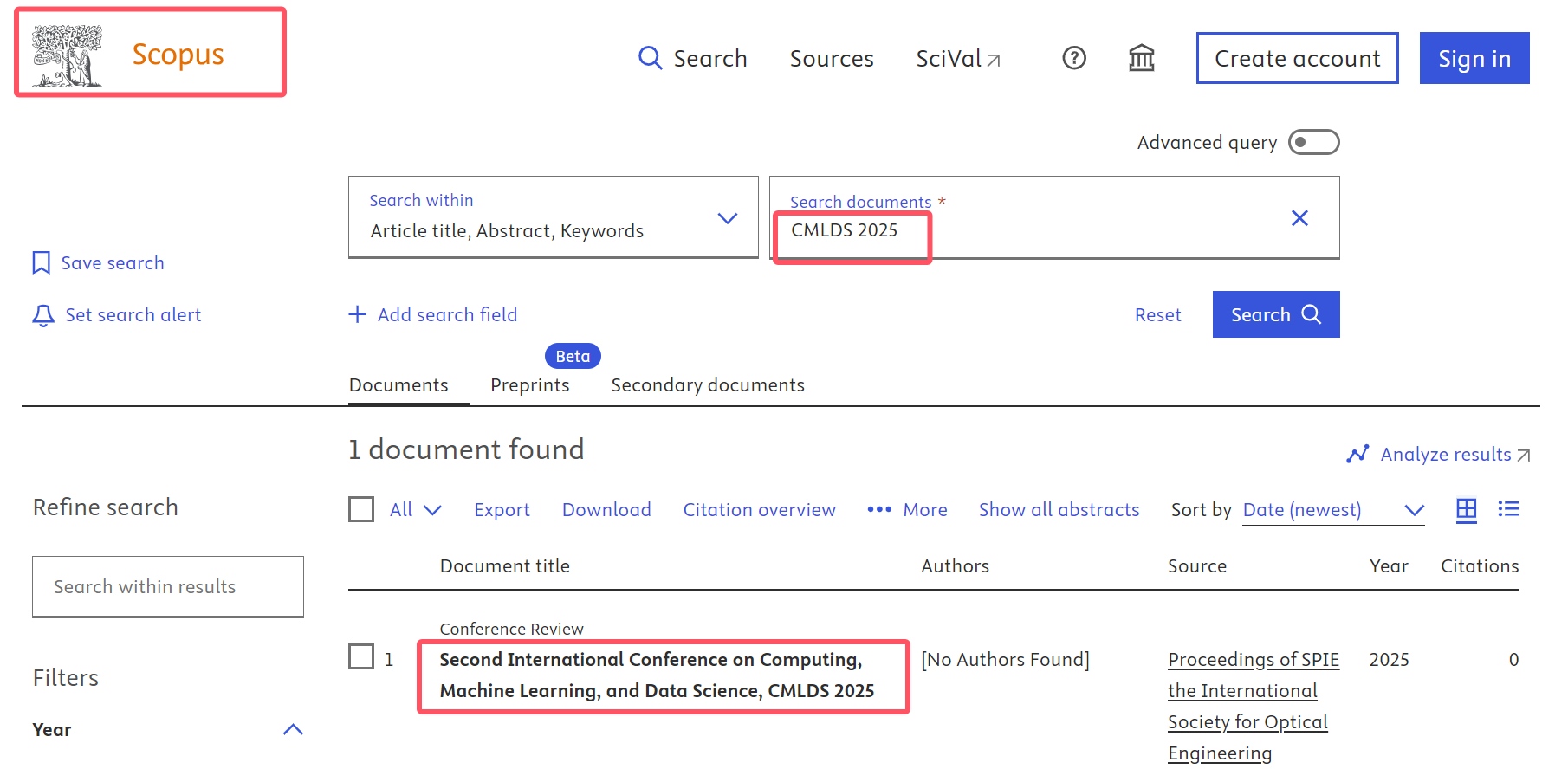Viewport: 1568px width, 769px height.
Task: Open the Secondary documents tab
Action: (707, 385)
